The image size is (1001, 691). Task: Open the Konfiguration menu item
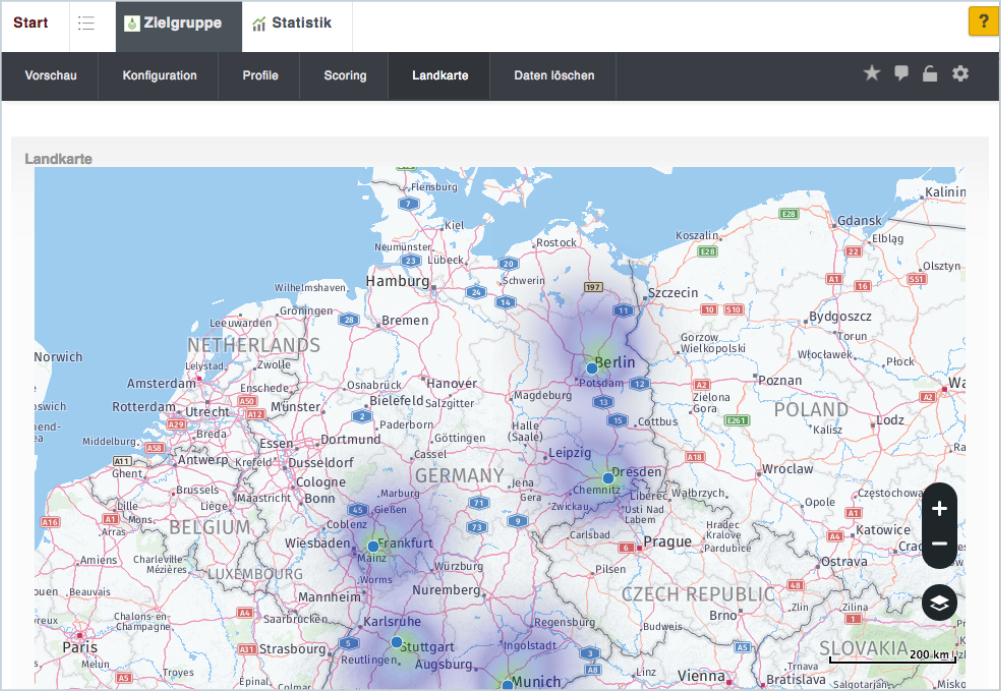point(160,76)
